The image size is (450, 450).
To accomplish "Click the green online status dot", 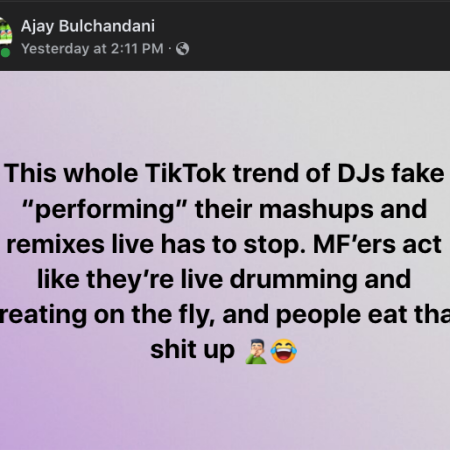I will (5, 53).
